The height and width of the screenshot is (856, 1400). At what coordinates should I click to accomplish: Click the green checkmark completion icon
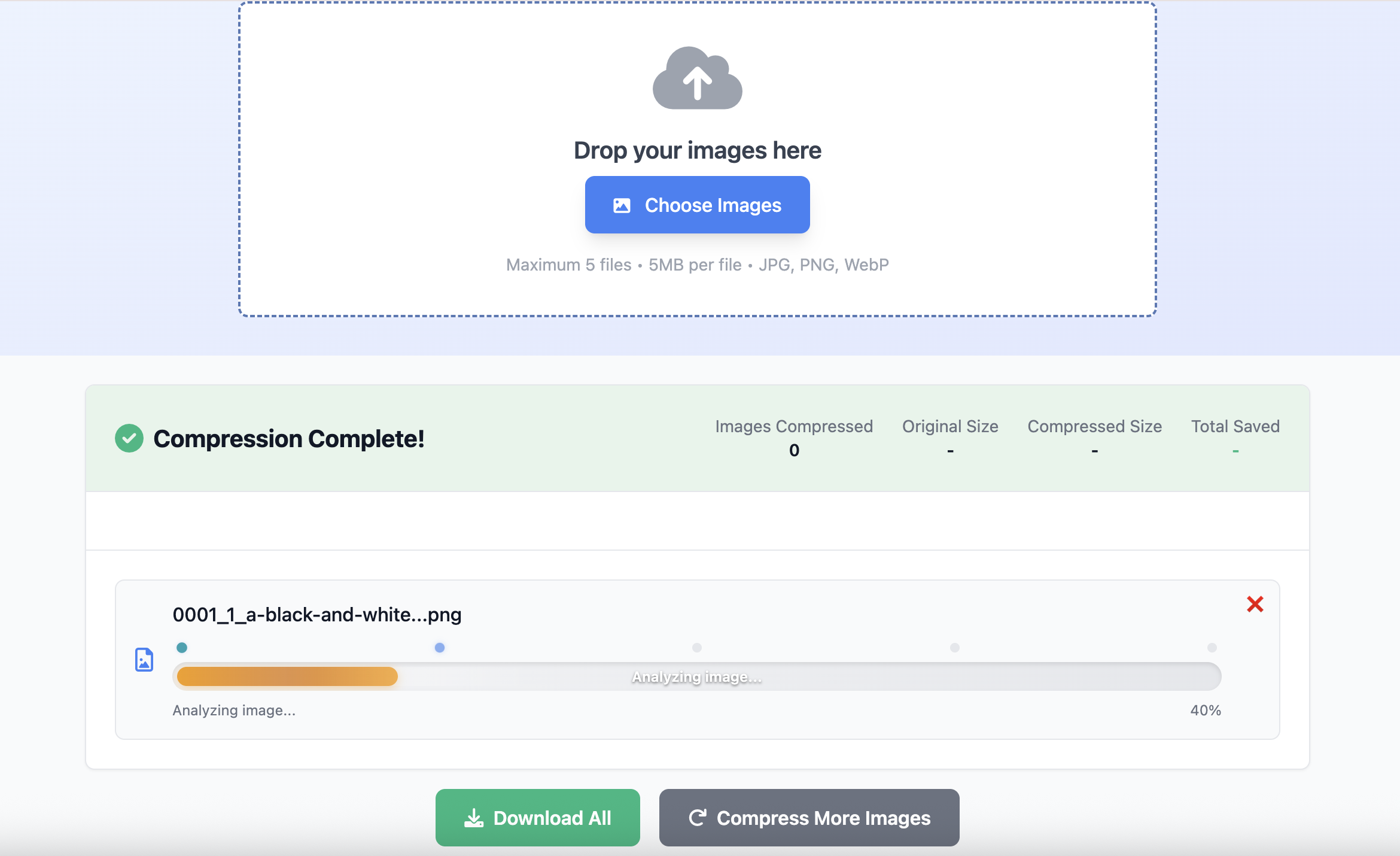129,439
